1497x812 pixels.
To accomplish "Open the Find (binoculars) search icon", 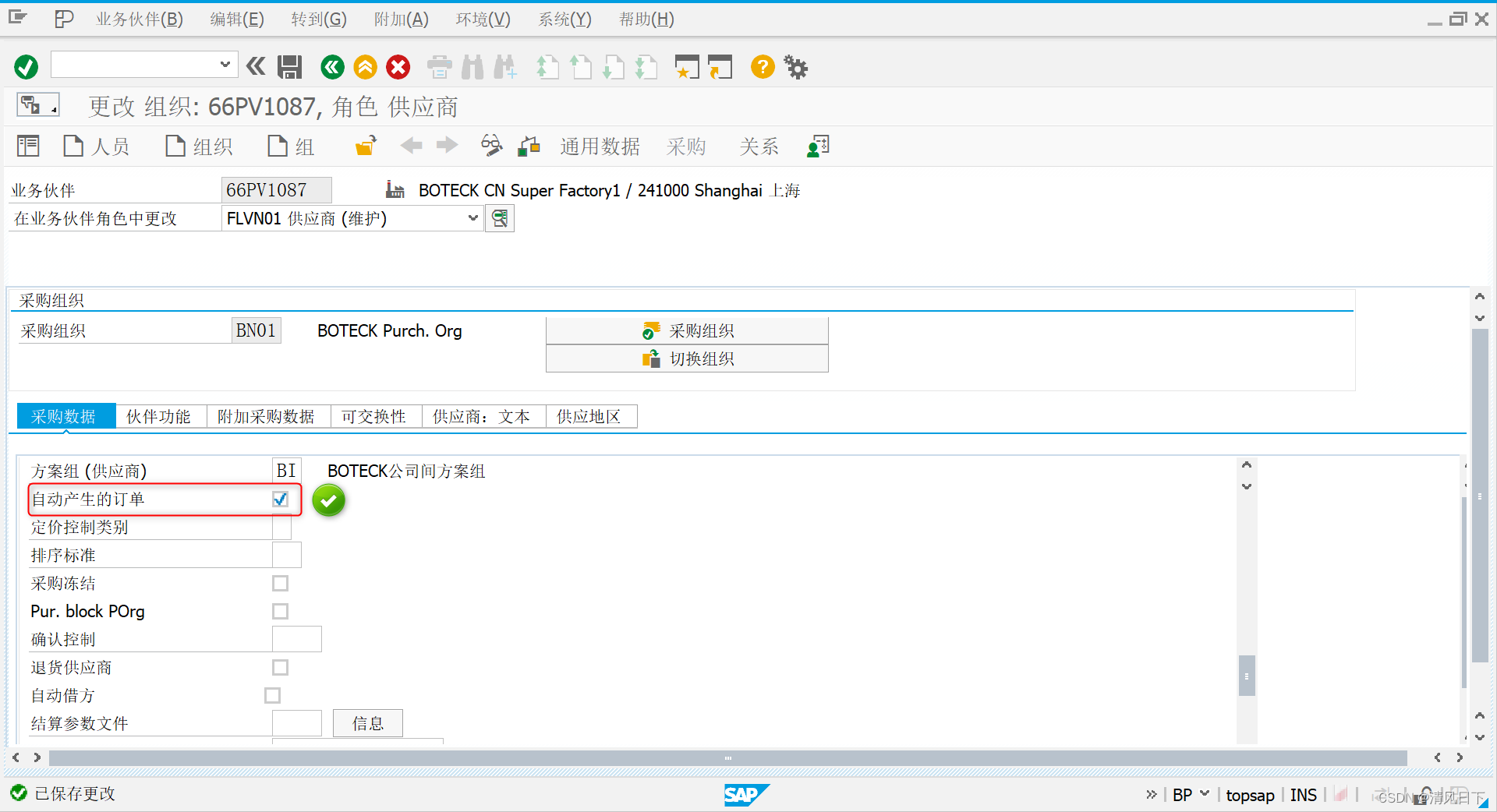I will pos(472,67).
